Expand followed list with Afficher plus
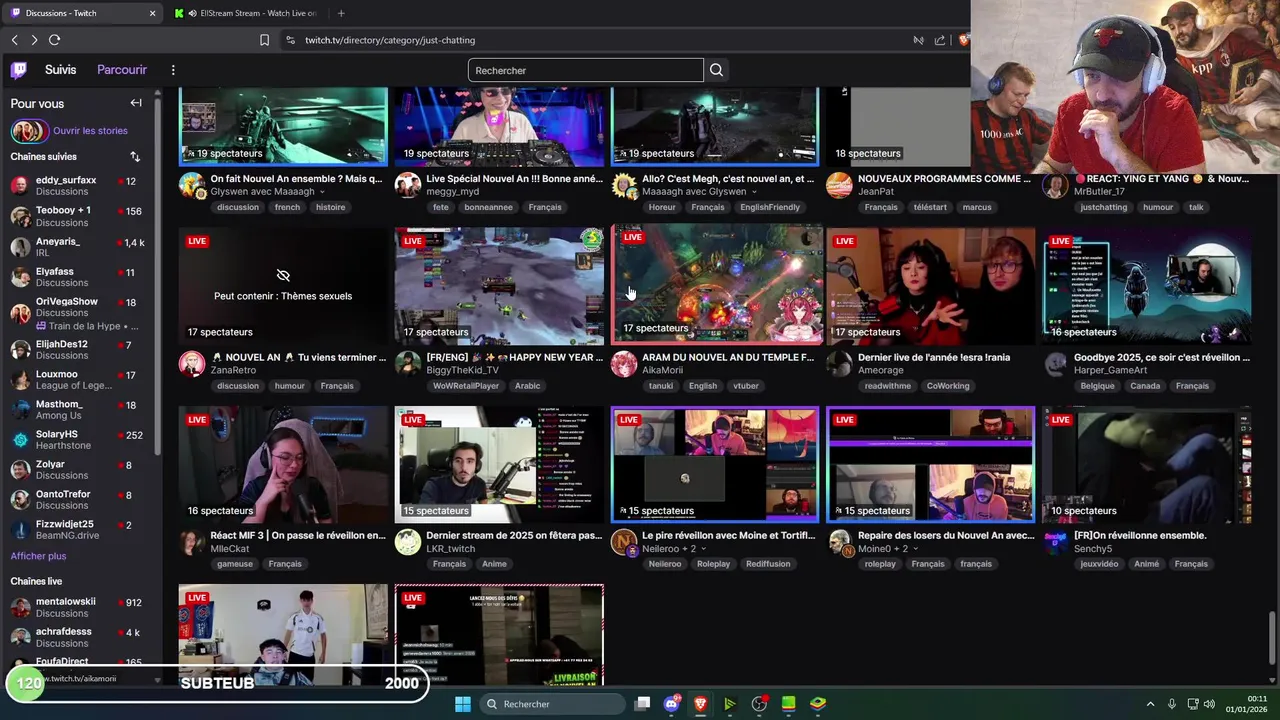This screenshot has width=1280, height=720. coord(38,556)
